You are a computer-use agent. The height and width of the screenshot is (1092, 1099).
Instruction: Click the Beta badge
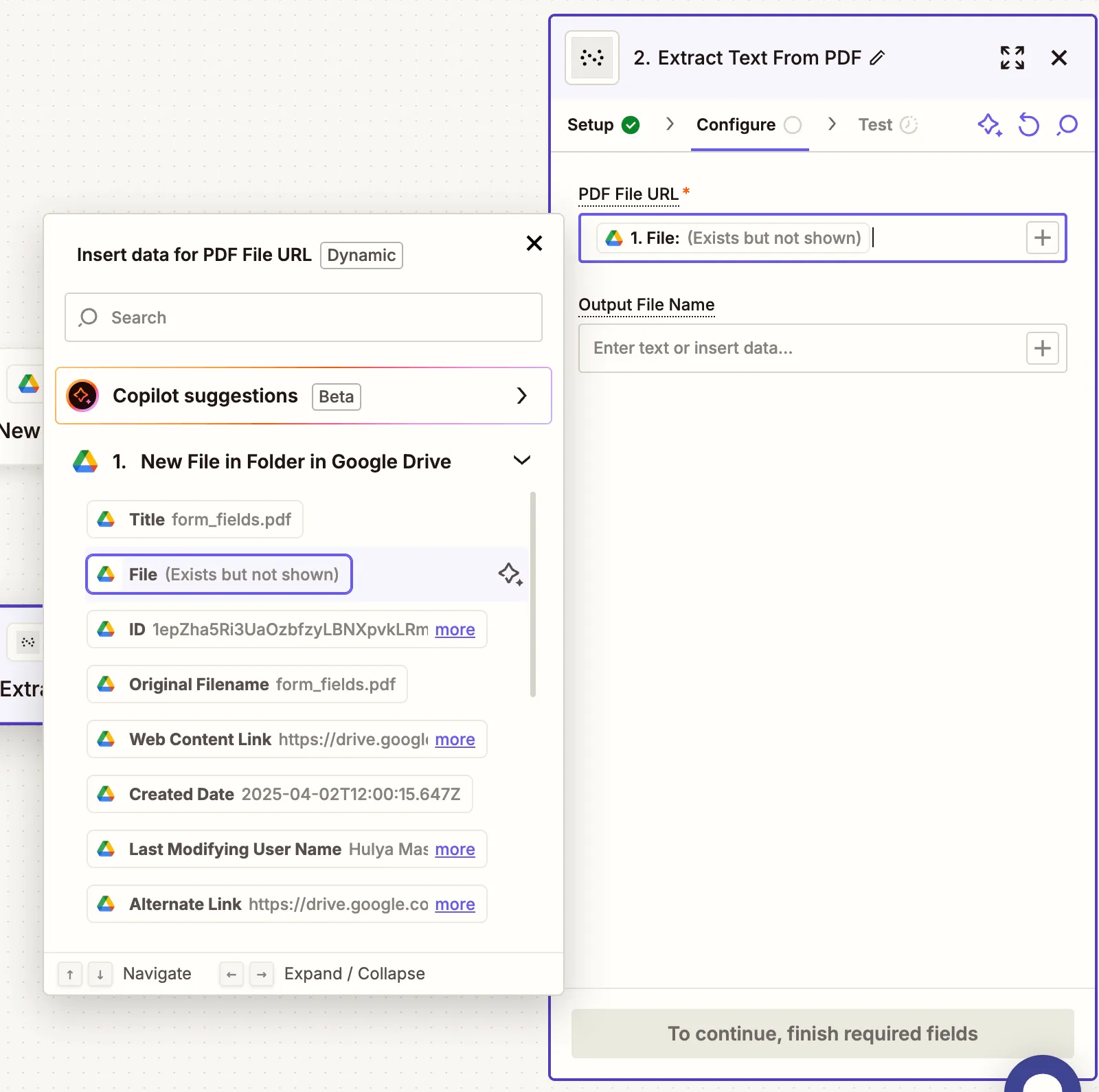(337, 397)
